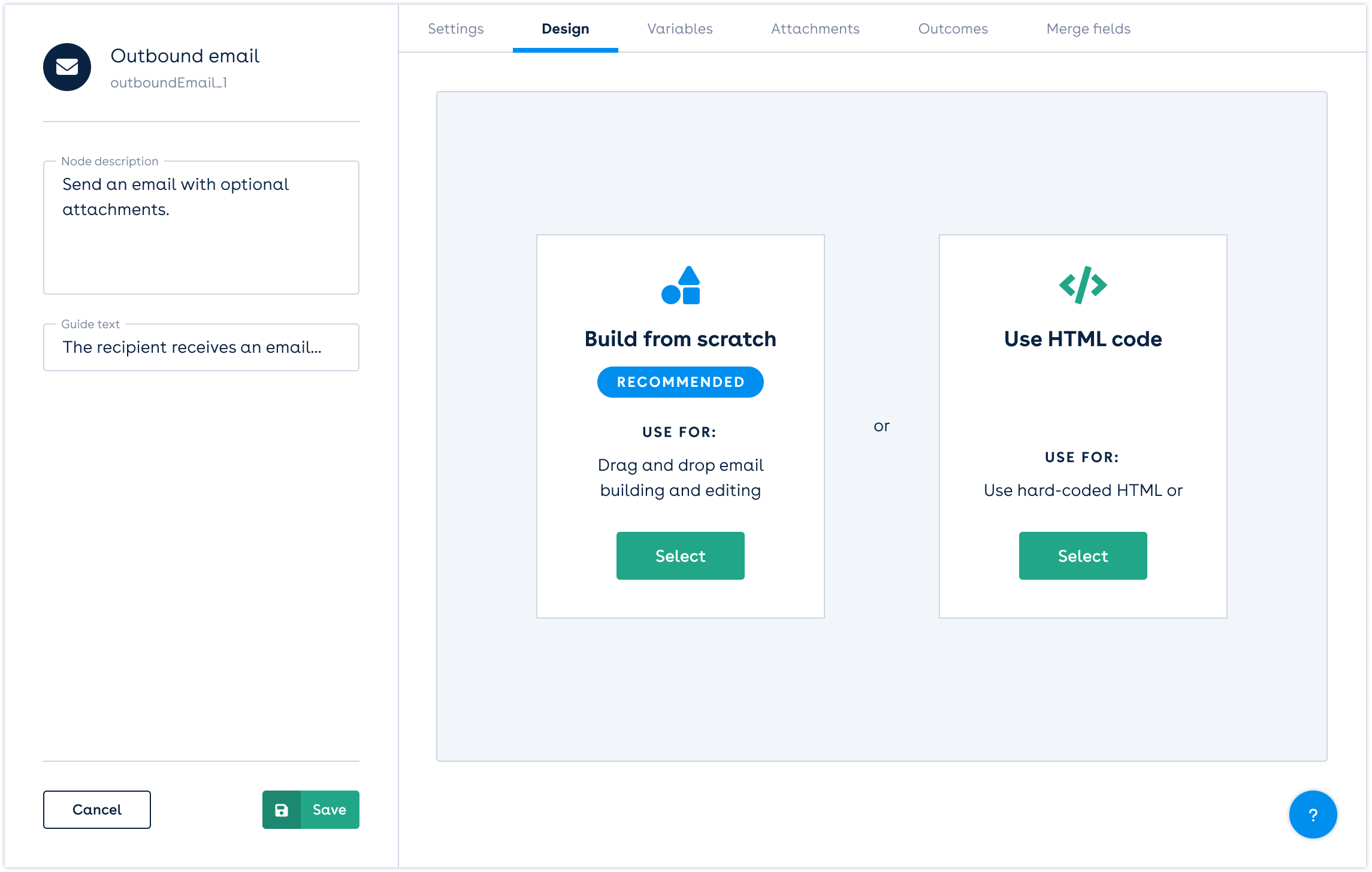Edit the Node description text area

point(201,228)
